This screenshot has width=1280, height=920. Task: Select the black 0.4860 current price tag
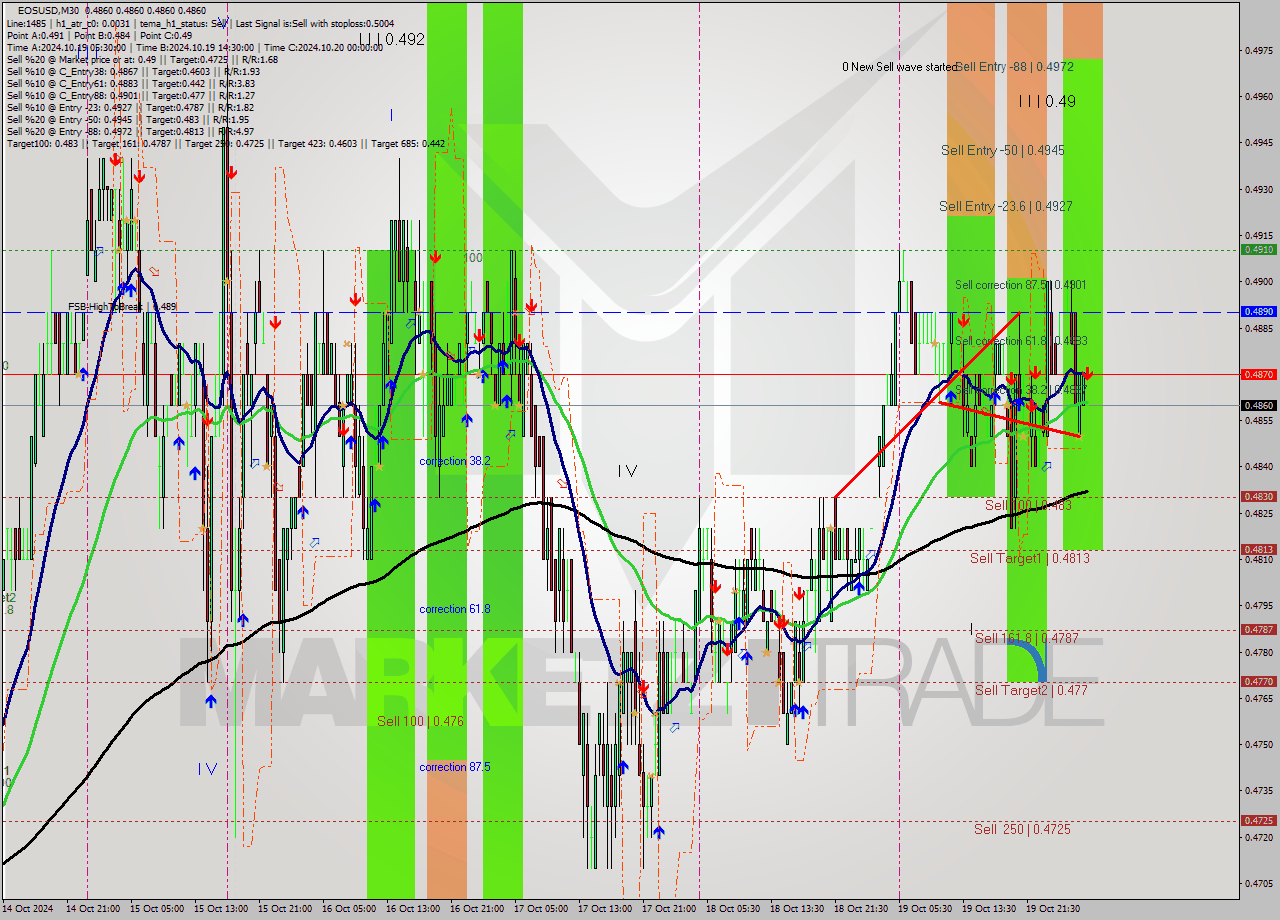[1258, 405]
